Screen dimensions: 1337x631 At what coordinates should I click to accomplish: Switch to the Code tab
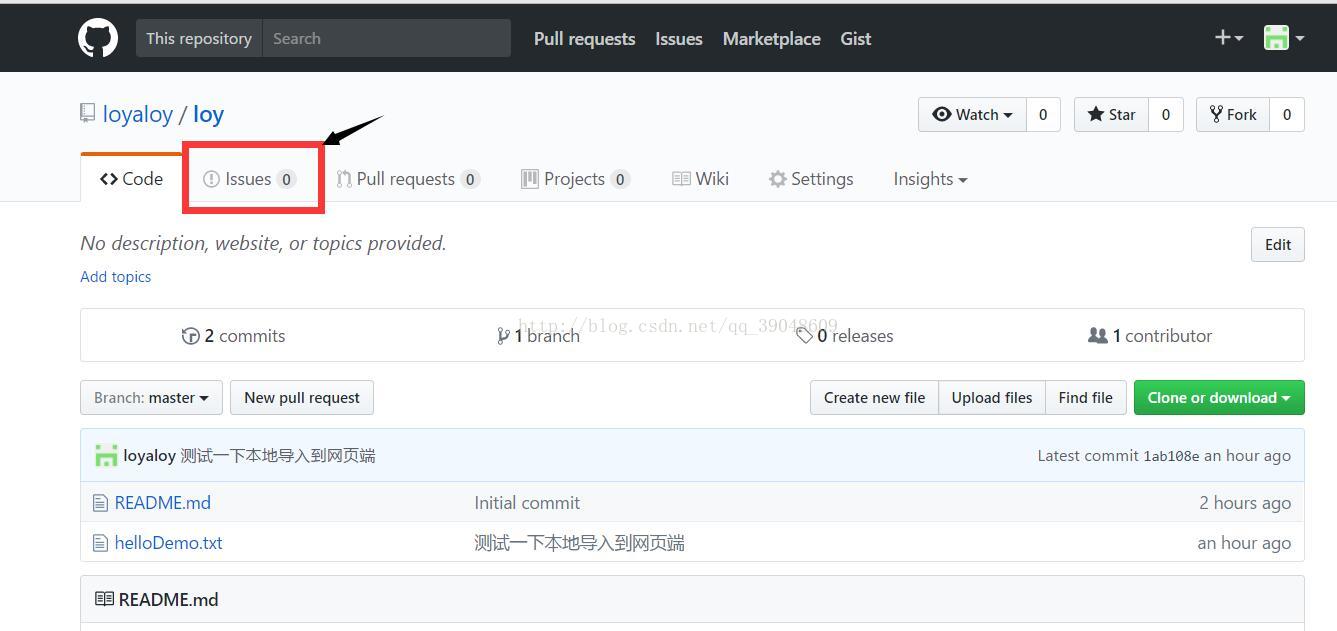coord(131,178)
